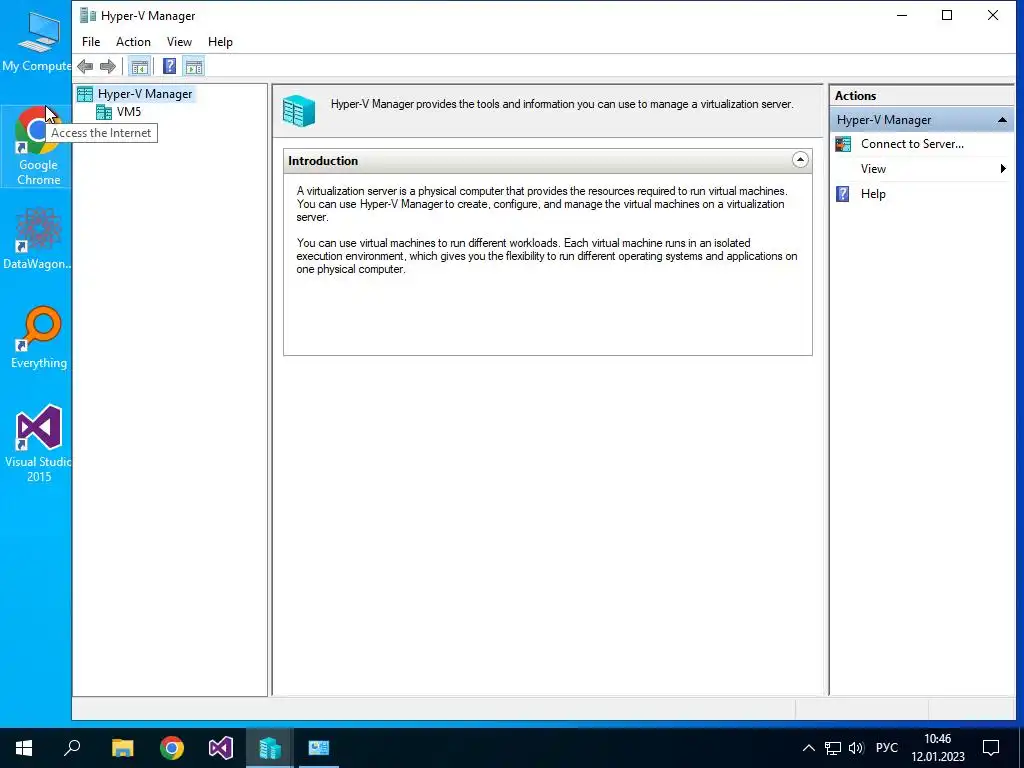Open Google Chrome from the taskbar
Viewport: 1024px width, 768px height.
172,748
